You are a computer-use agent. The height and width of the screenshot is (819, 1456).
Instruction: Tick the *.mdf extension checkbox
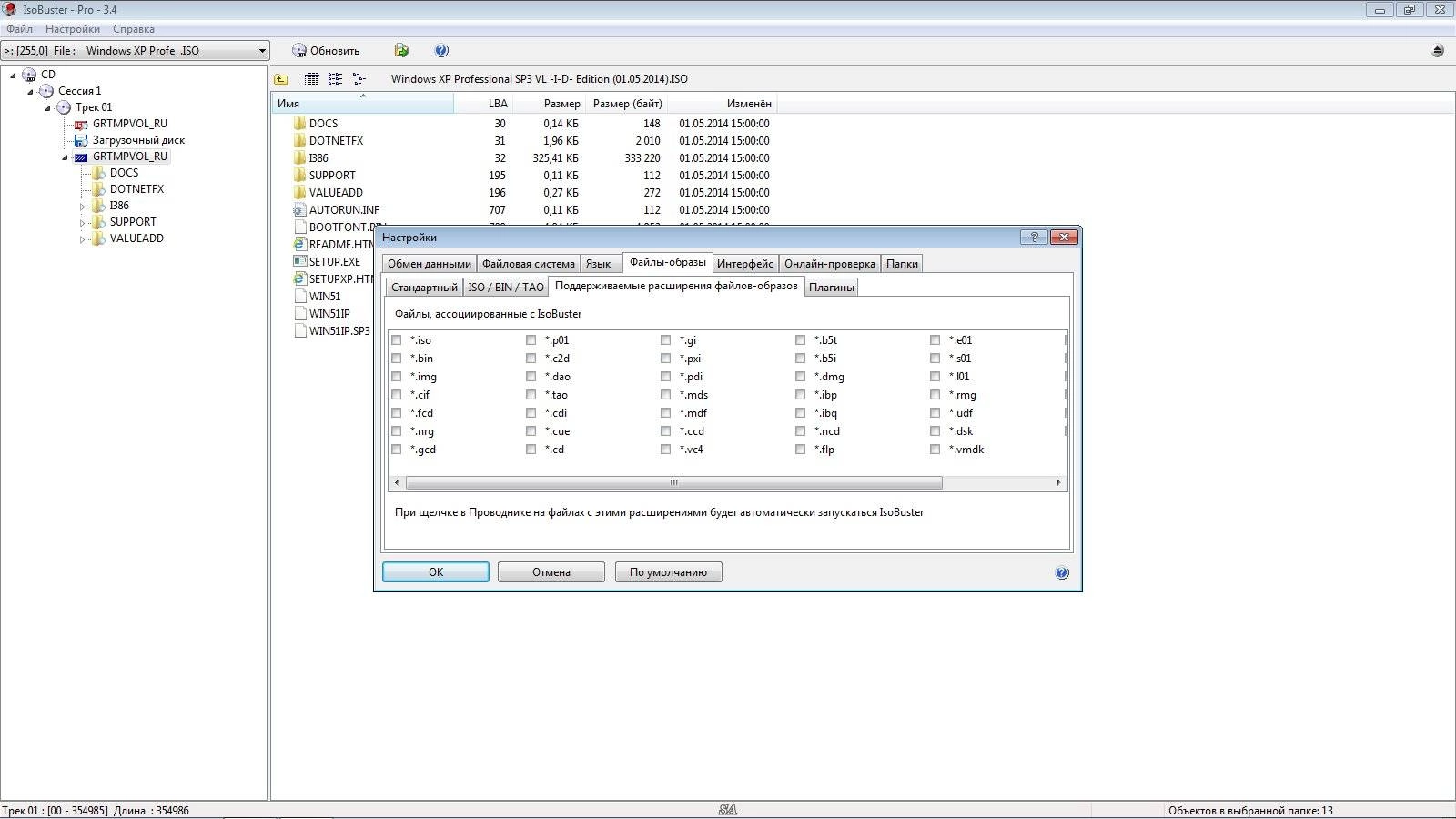[665, 413]
